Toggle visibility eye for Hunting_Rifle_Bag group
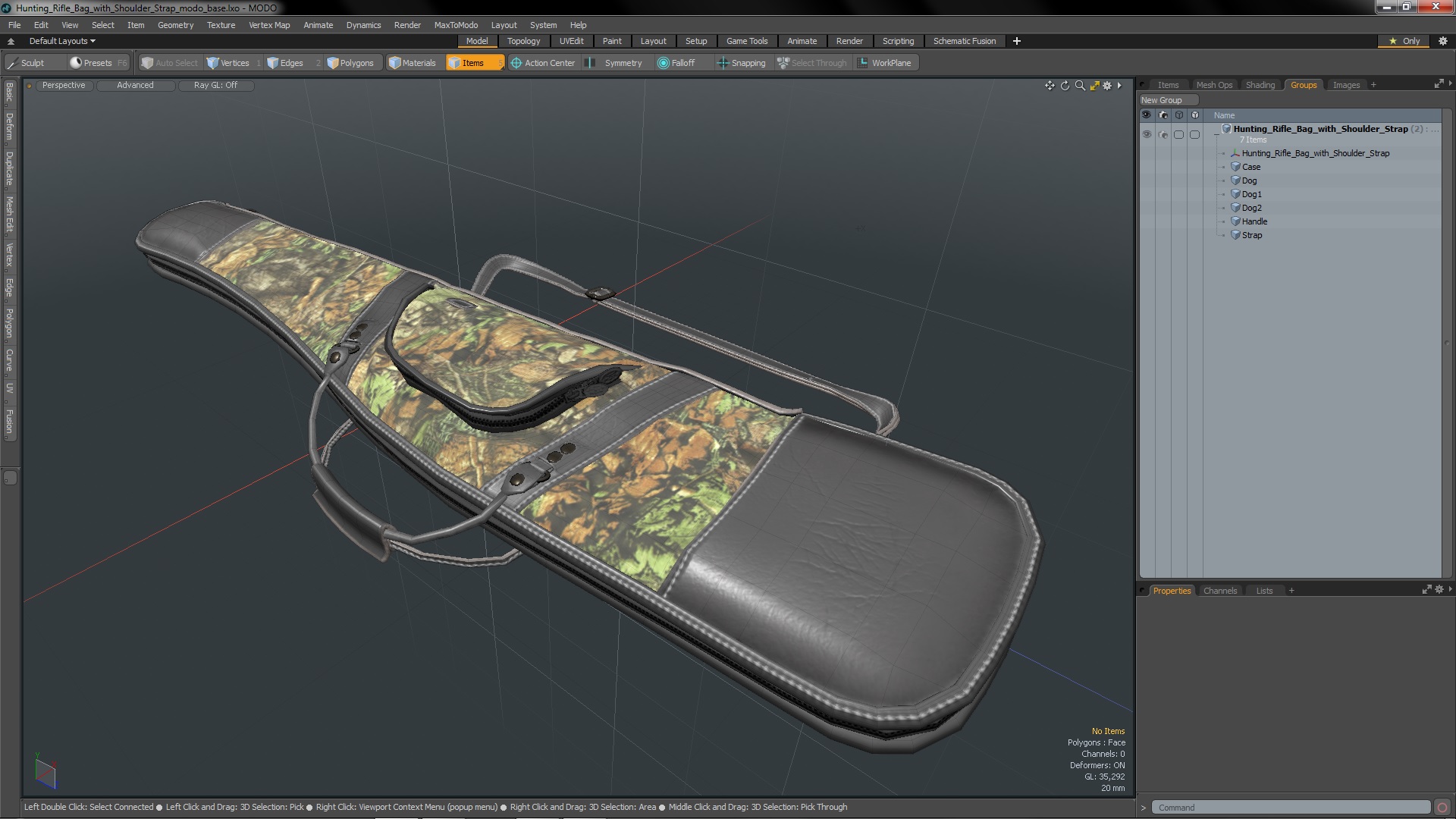Screen dimensions: 1456x819 (1147, 134)
